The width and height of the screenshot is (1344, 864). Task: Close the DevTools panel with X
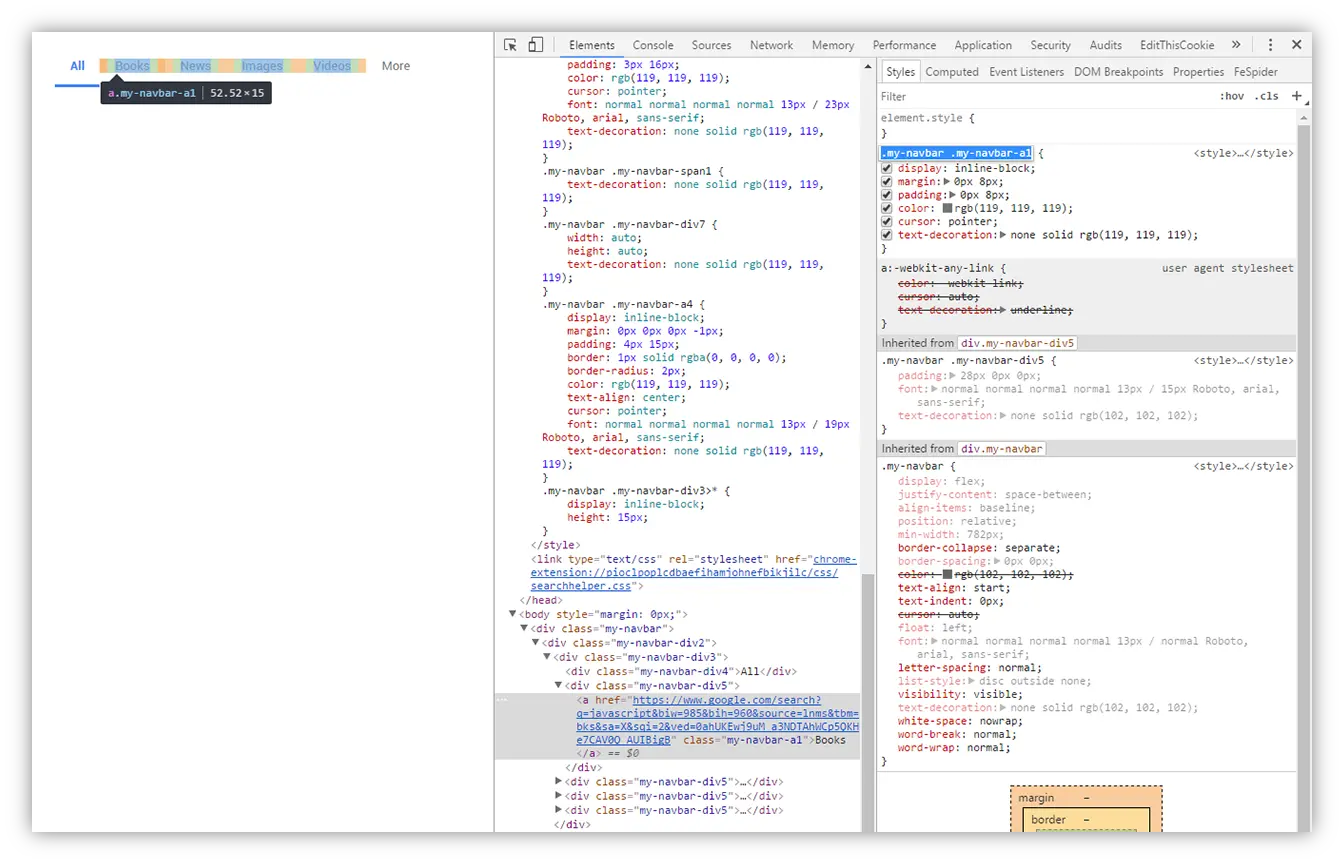(x=1297, y=45)
